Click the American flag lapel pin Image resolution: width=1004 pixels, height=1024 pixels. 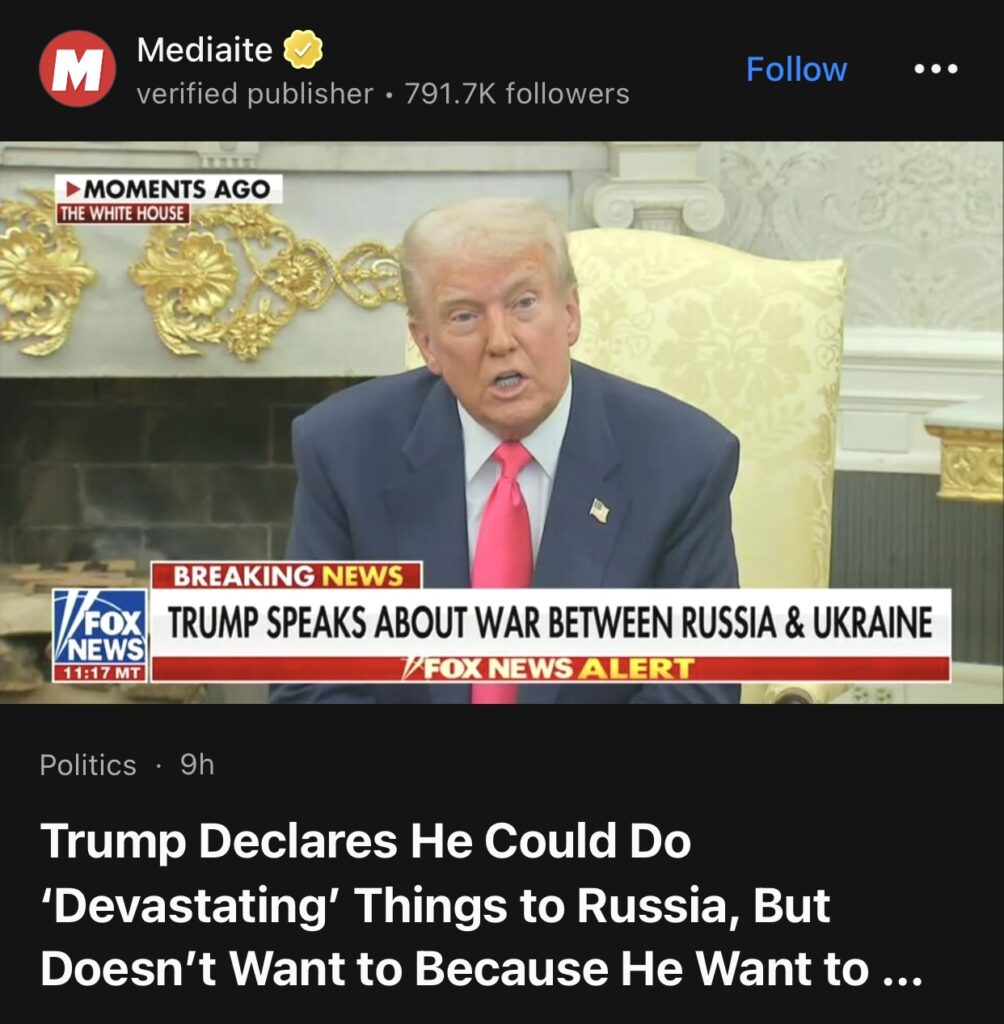pyautogui.click(x=600, y=509)
